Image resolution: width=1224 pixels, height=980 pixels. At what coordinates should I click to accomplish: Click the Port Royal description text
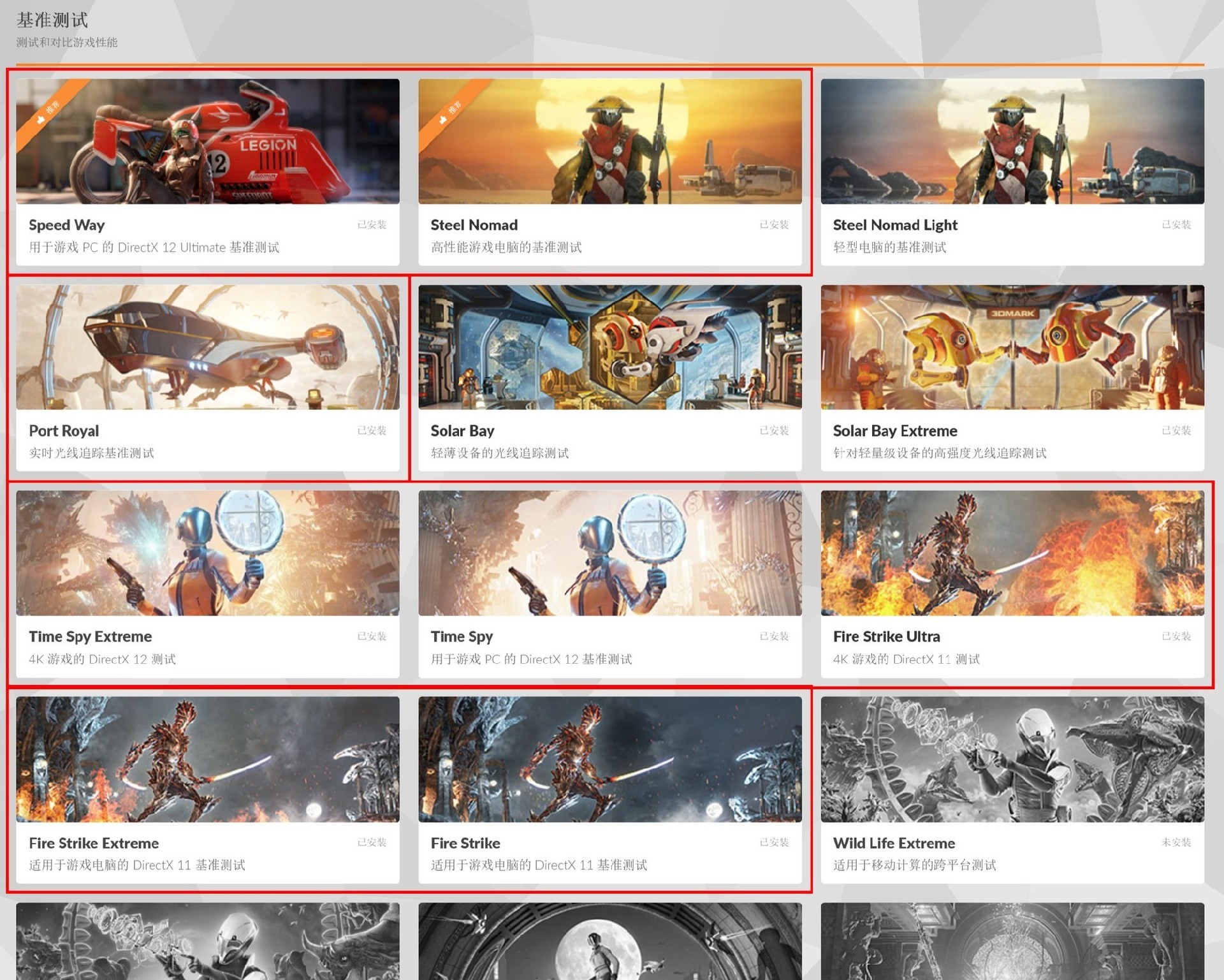91,453
